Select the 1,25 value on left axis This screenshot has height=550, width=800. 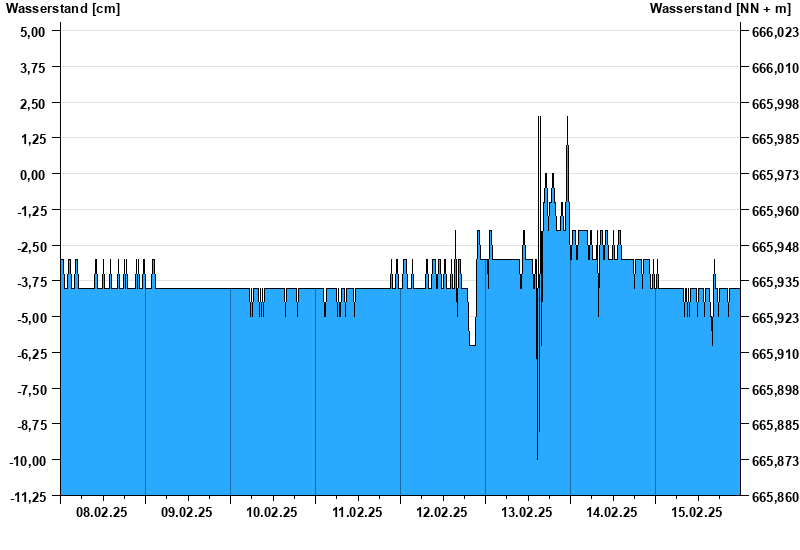coord(33,139)
